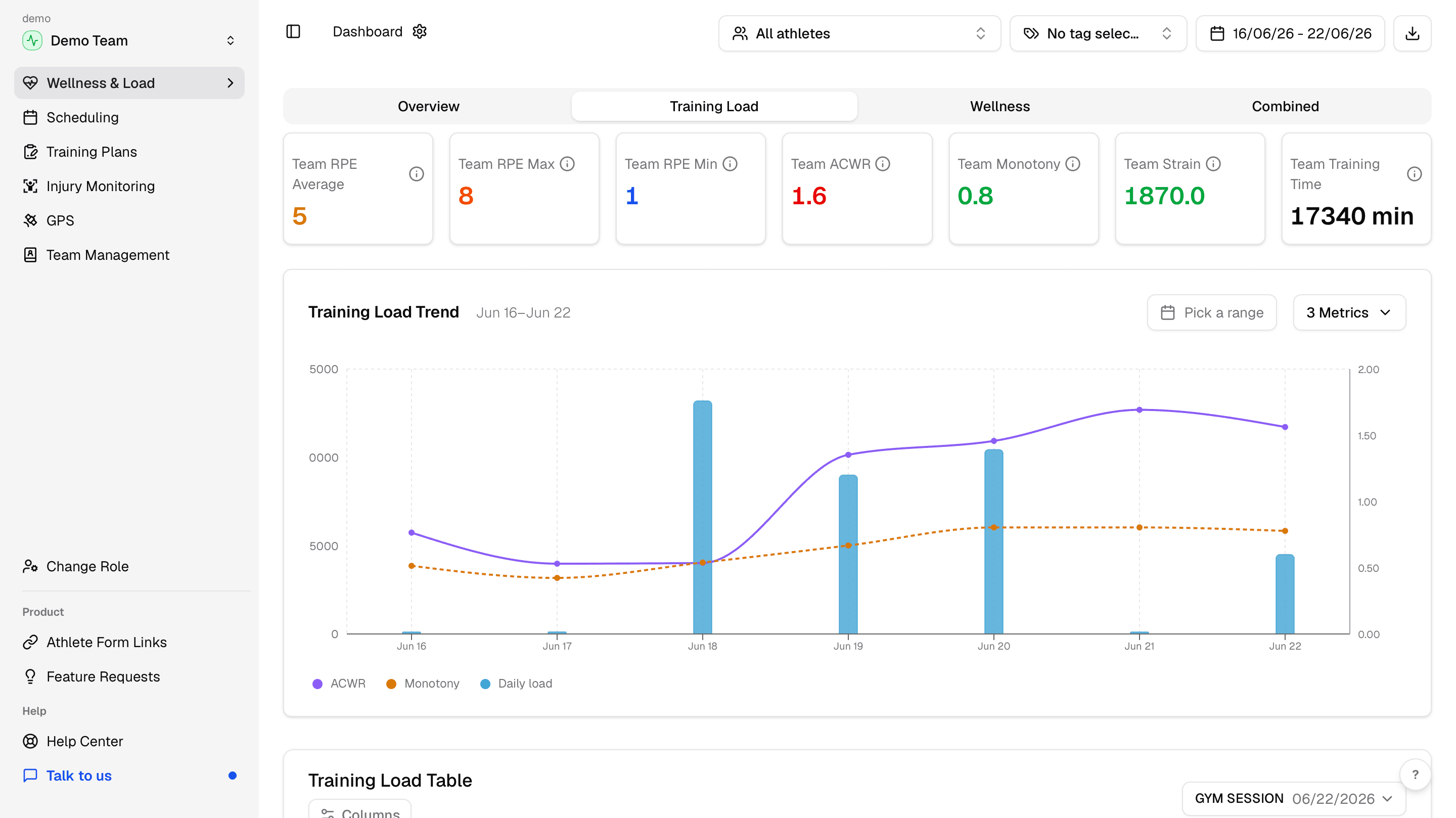This screenshot has width=1456, height=818.
Task: Open the floating question mark help button
Action: coord(1416,775)
